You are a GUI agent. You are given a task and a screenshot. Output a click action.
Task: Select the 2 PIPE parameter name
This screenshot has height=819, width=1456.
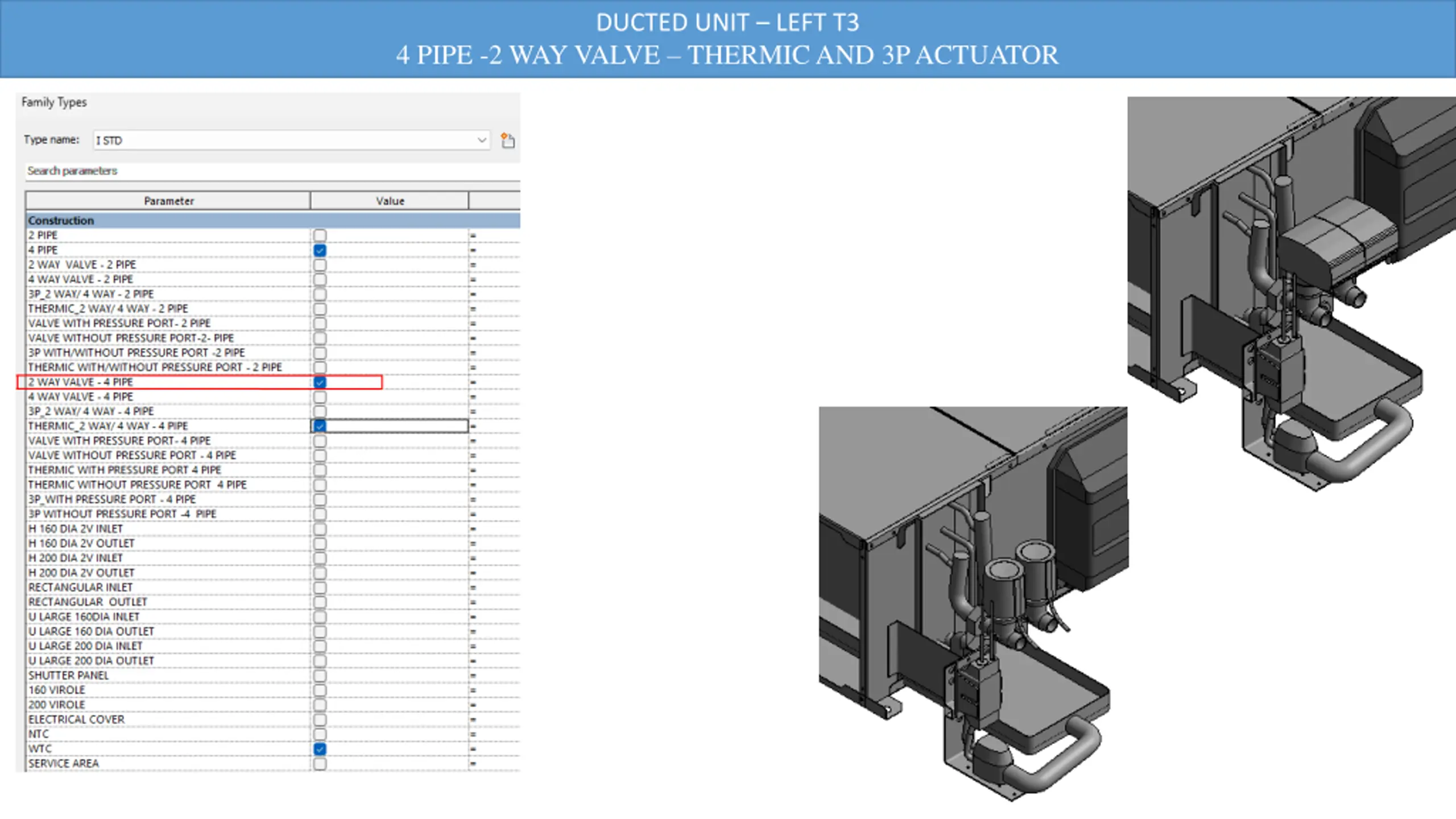pyautogui.click(x=43, y=235)
